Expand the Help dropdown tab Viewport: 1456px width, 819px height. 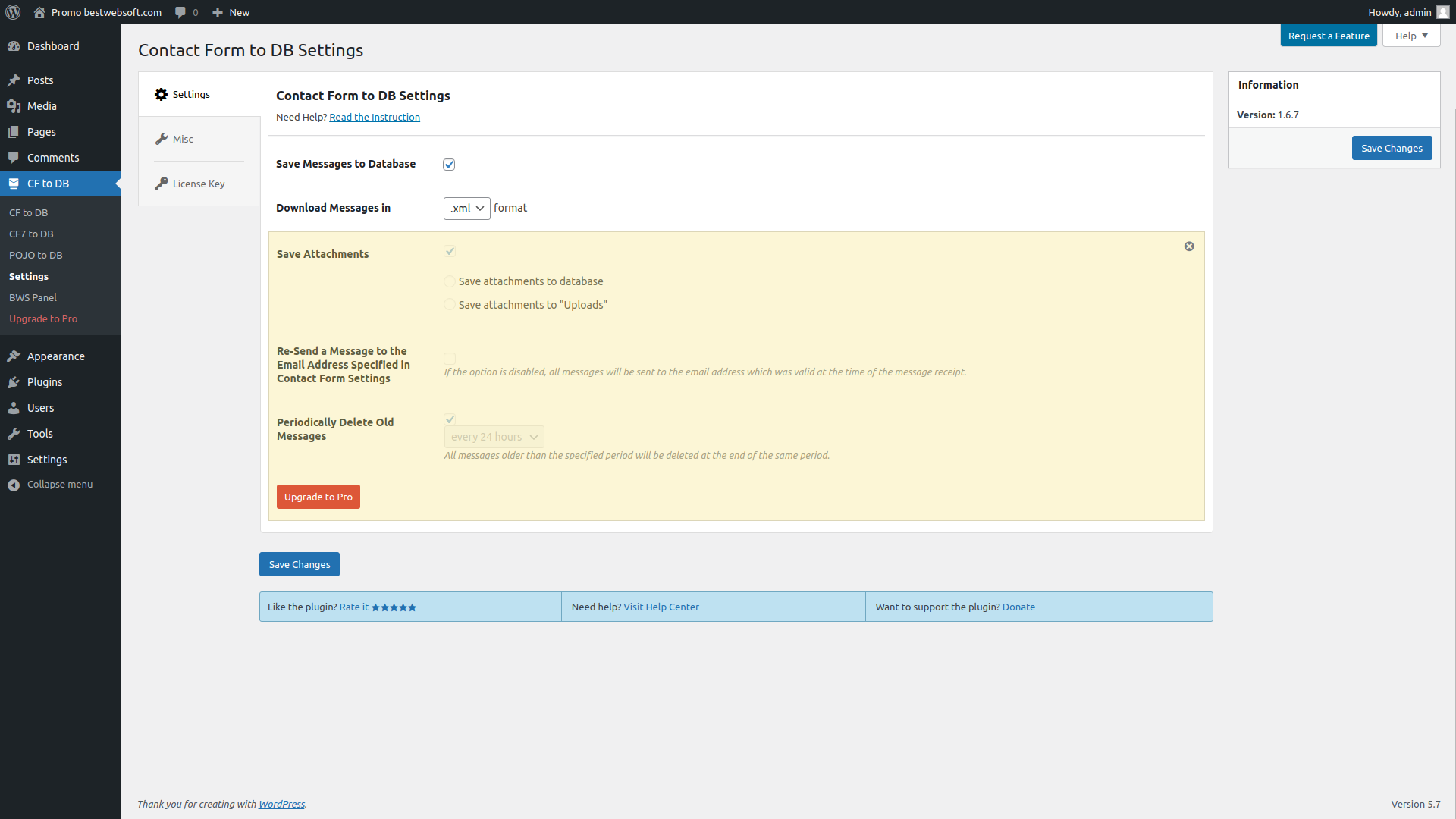coord(1410,36)
